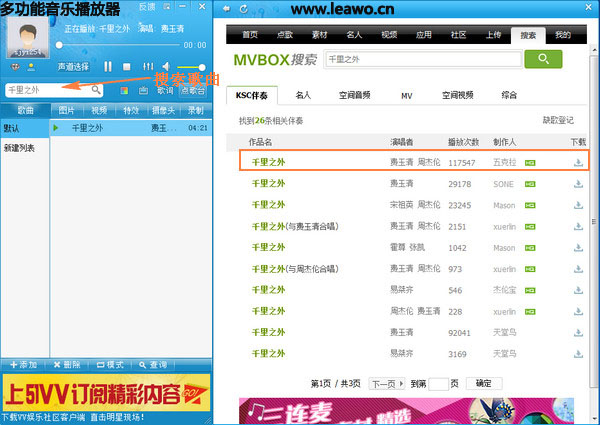This screenshot has height=425, width=600.
Task: Select the 千里之外 song in playlist
Action: point(131,128)
